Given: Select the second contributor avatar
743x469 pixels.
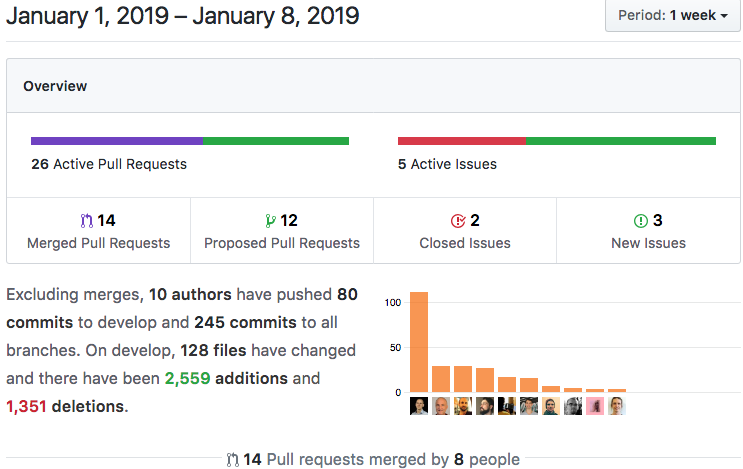Looking at the screenshot, I should click(441, 406).
